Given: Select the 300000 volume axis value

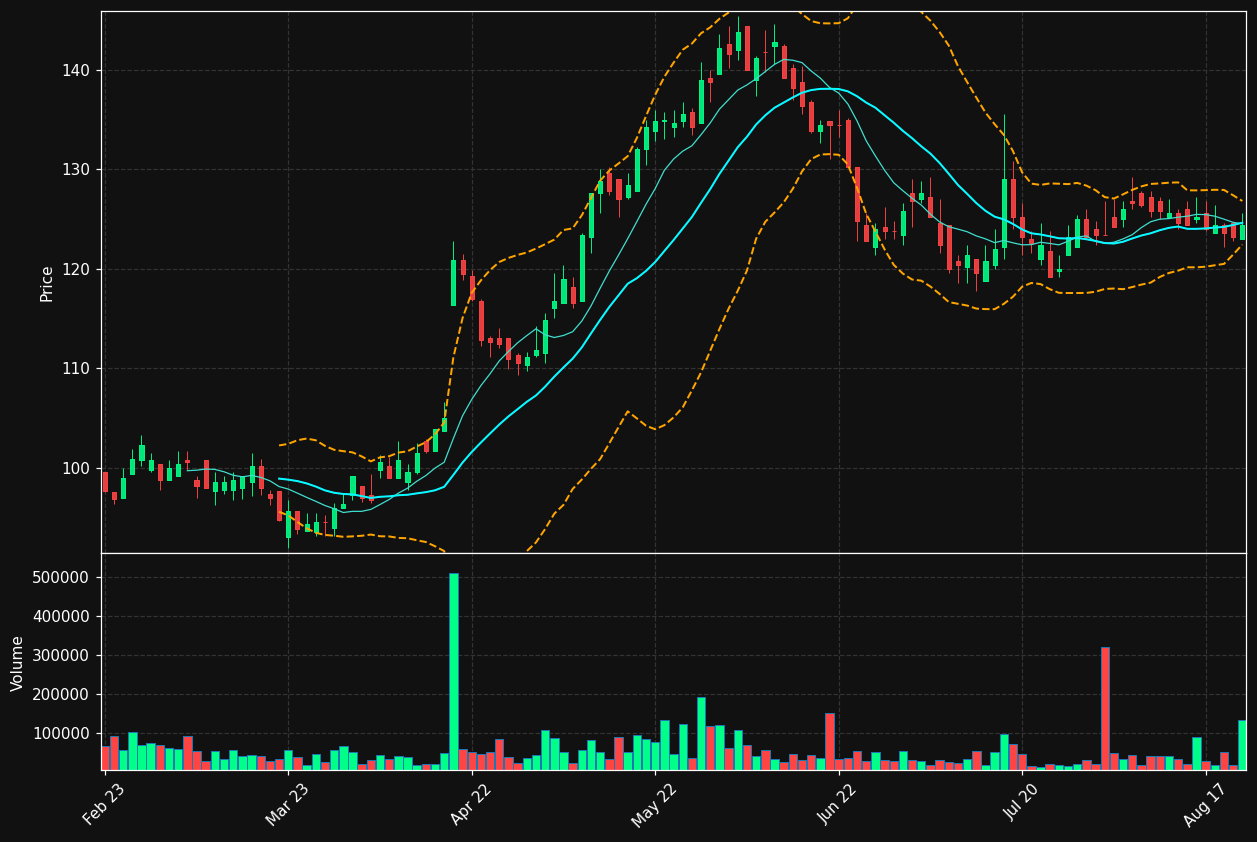Looking at the screenshot, I should pyautogui.click(x=62, y=656).
